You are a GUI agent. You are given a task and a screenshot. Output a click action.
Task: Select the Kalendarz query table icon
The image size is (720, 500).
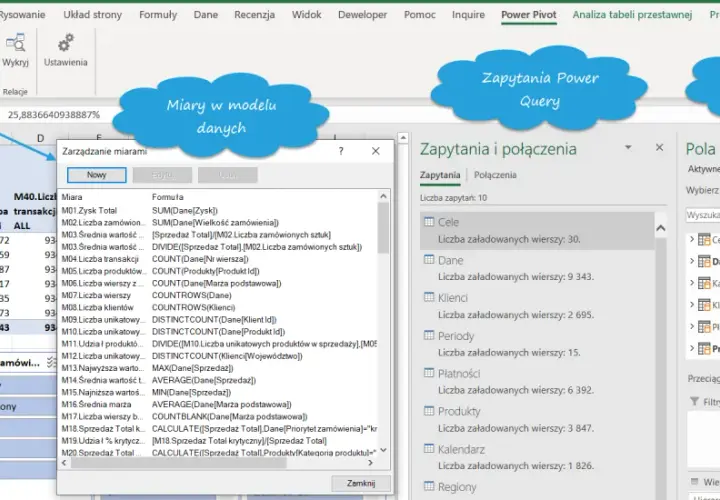(429, 449)
